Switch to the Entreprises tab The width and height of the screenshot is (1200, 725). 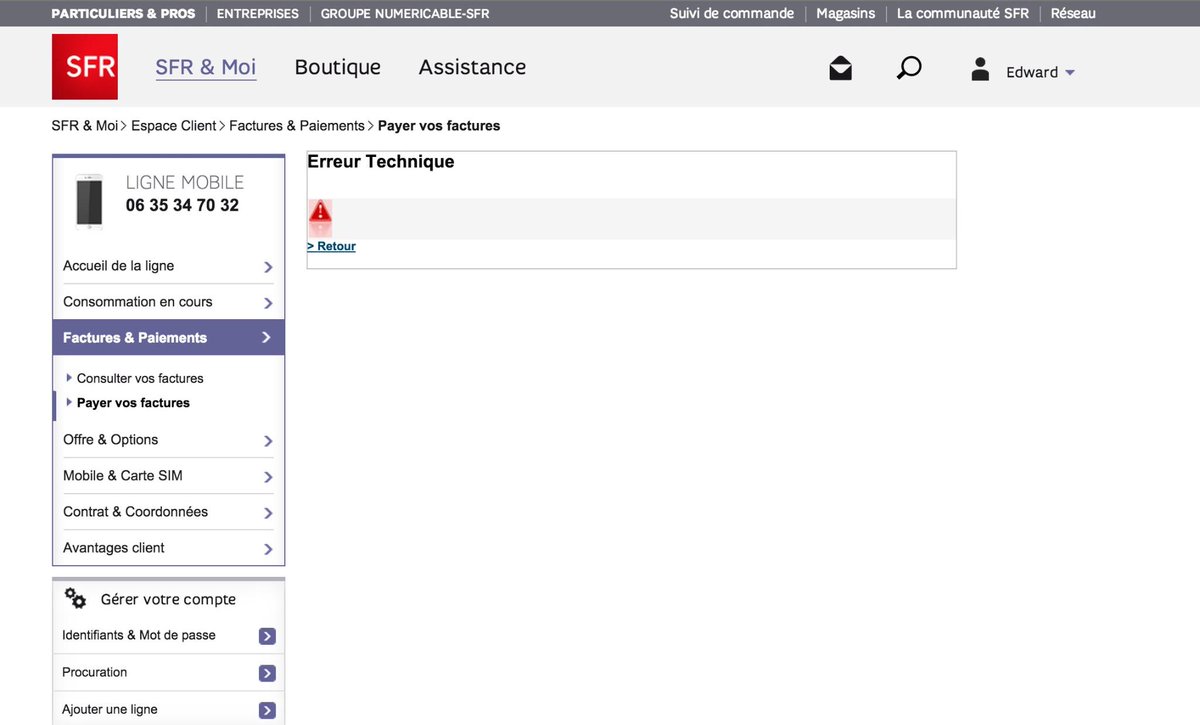[258, 13]
